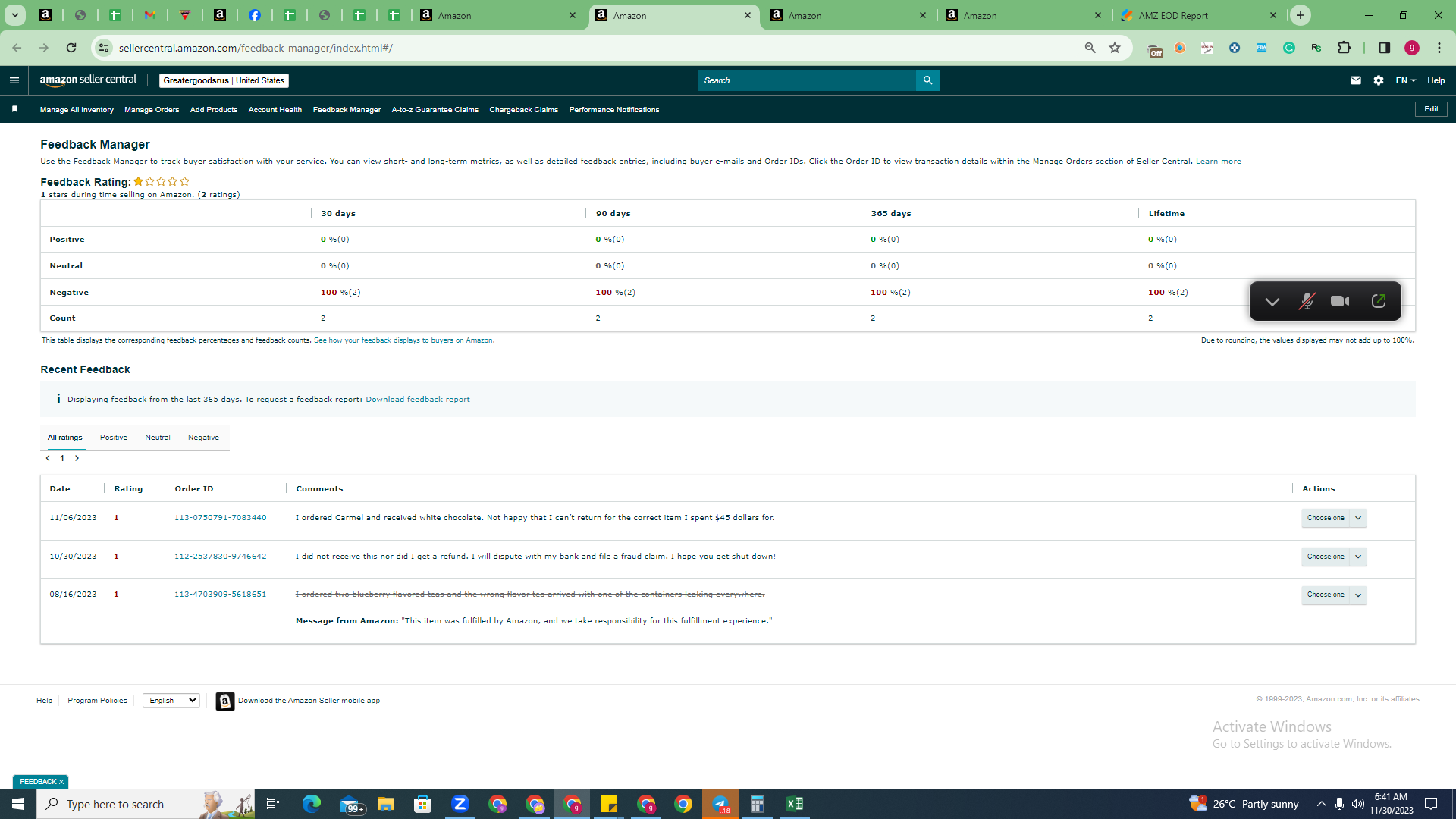Screen dimensions: 1456x819
Task: Click the Greatergoodsrus United States account switcher
Action: (224, 80)
